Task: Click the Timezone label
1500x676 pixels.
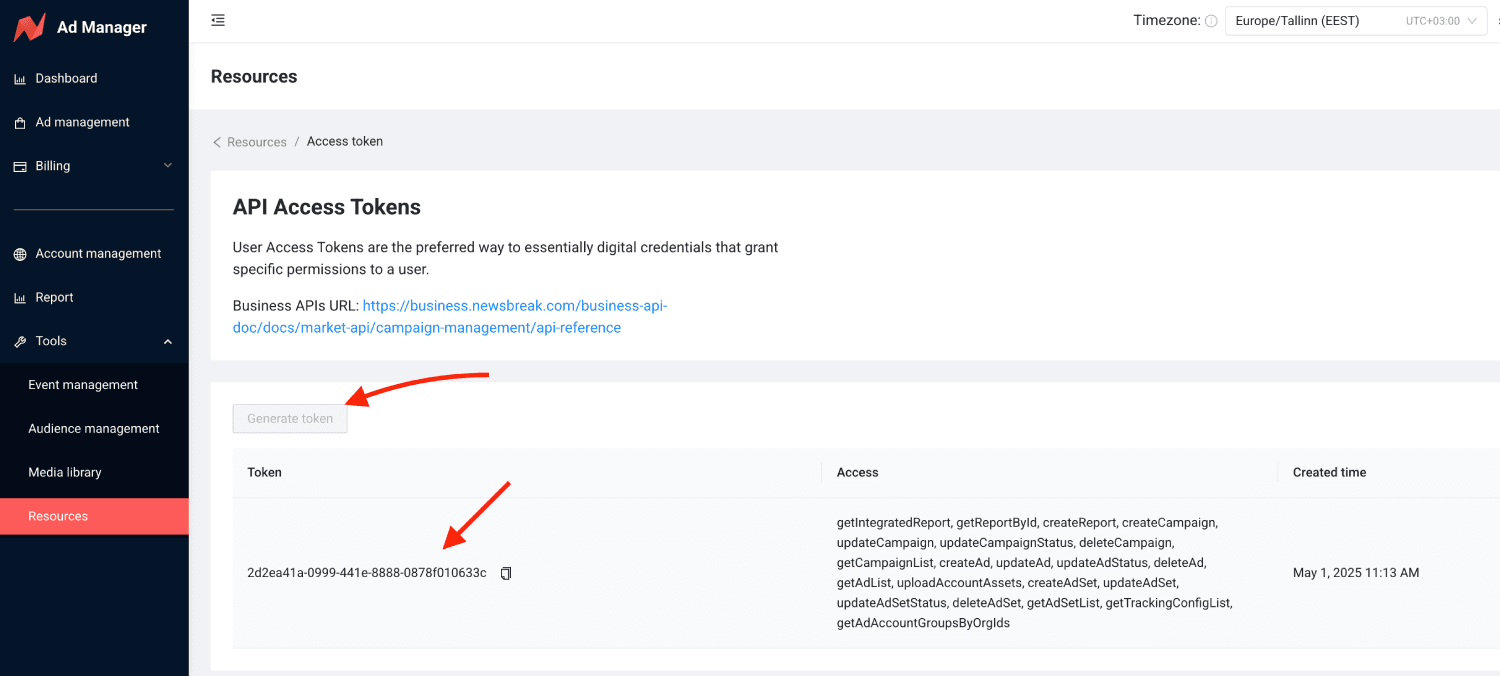Action: tap(1166, 21)
